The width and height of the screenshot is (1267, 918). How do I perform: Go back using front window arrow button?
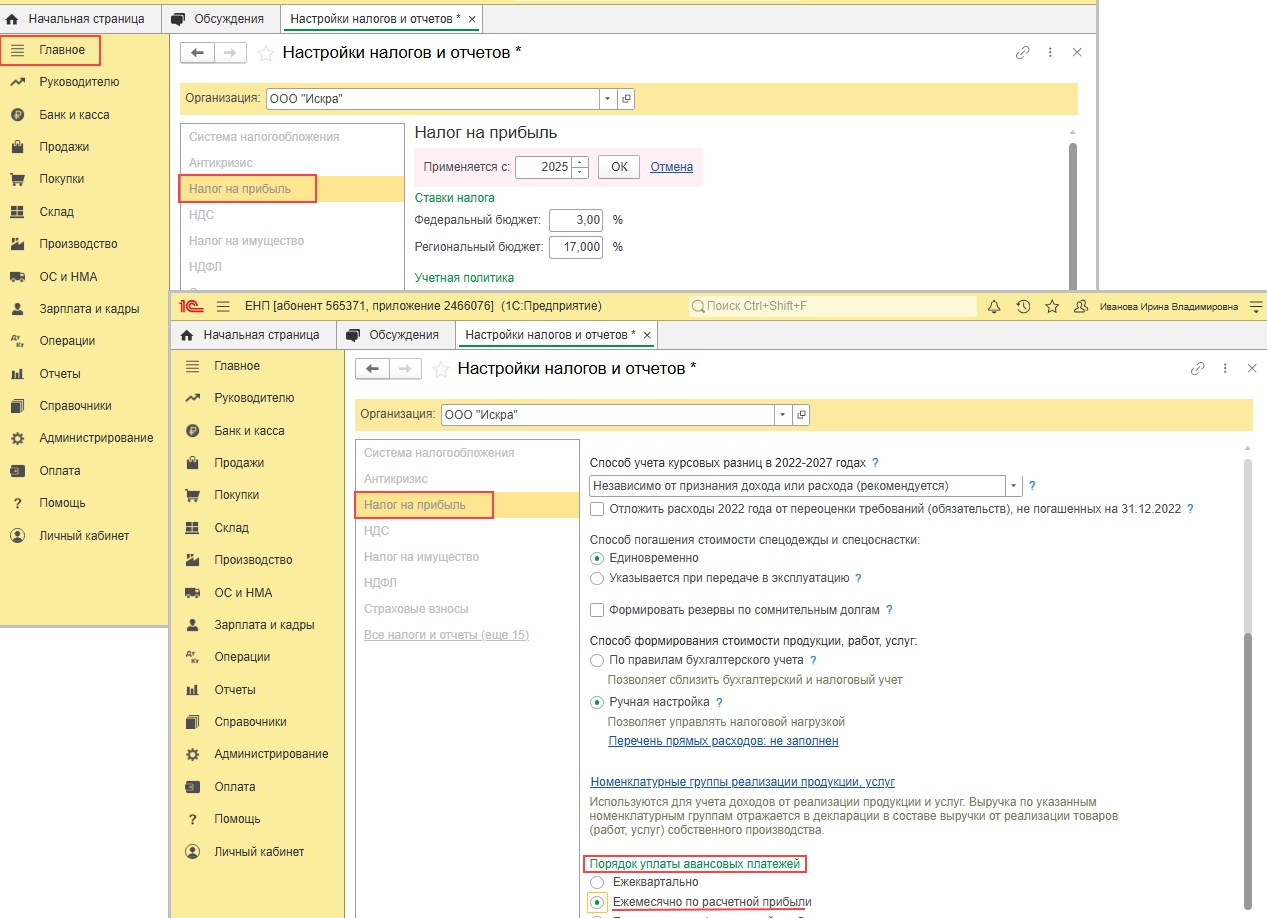(x=373, y=369)
